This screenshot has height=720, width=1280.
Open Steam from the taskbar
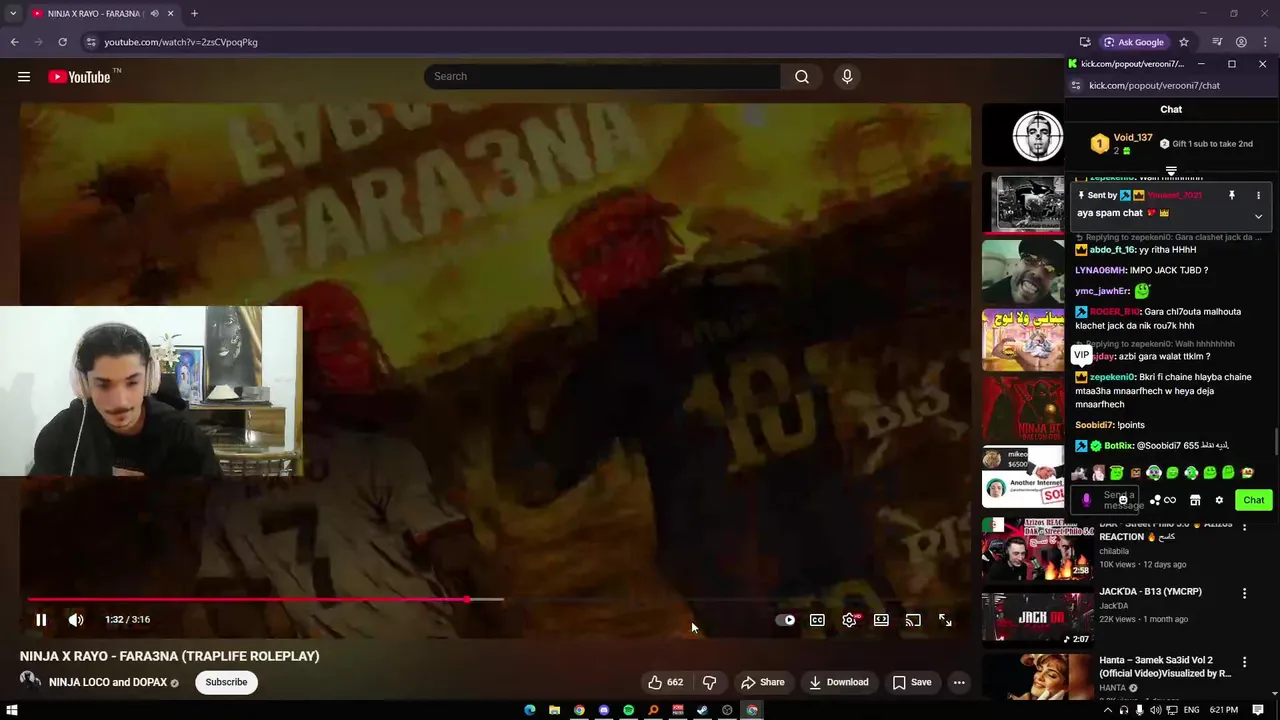point(702,710)
